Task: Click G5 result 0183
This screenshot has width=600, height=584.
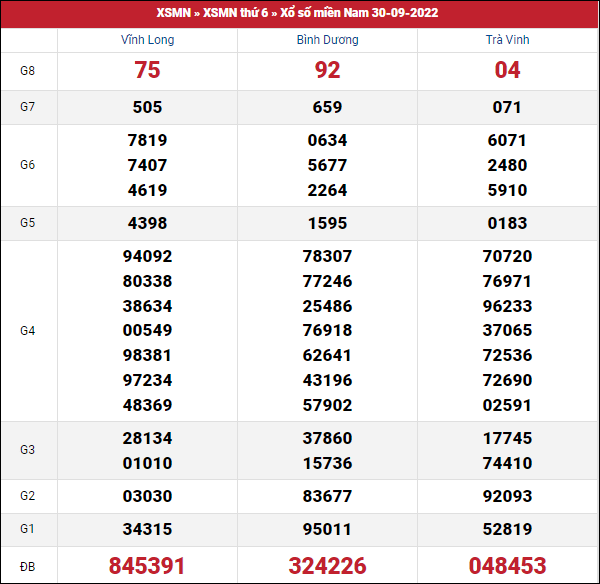Action: (x=507, y=223)
